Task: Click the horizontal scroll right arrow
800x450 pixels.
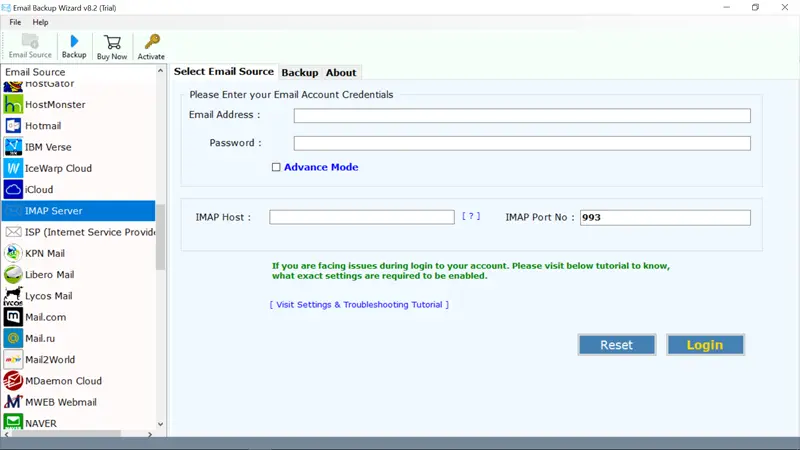Action: (150, 434)
